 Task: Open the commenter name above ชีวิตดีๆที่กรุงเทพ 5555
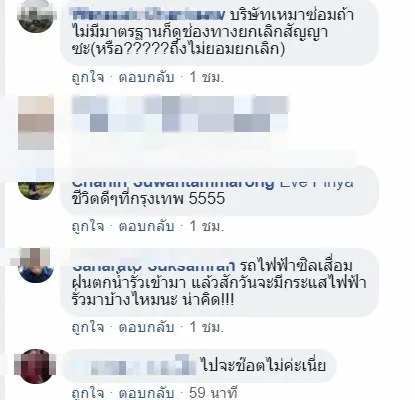173,184
